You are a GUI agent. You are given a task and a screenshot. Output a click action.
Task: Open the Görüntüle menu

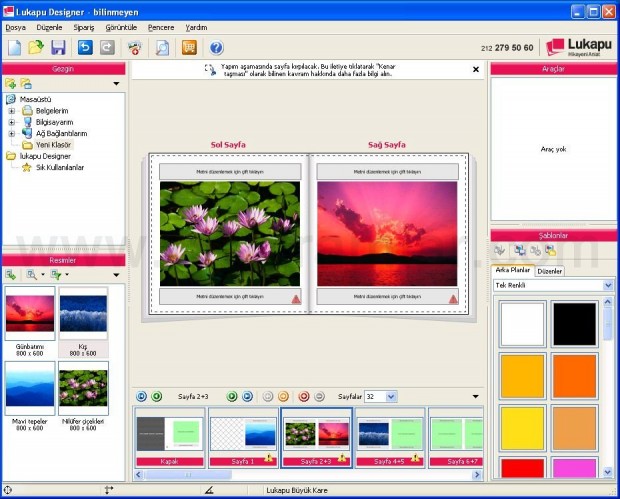tap(121, 27)
